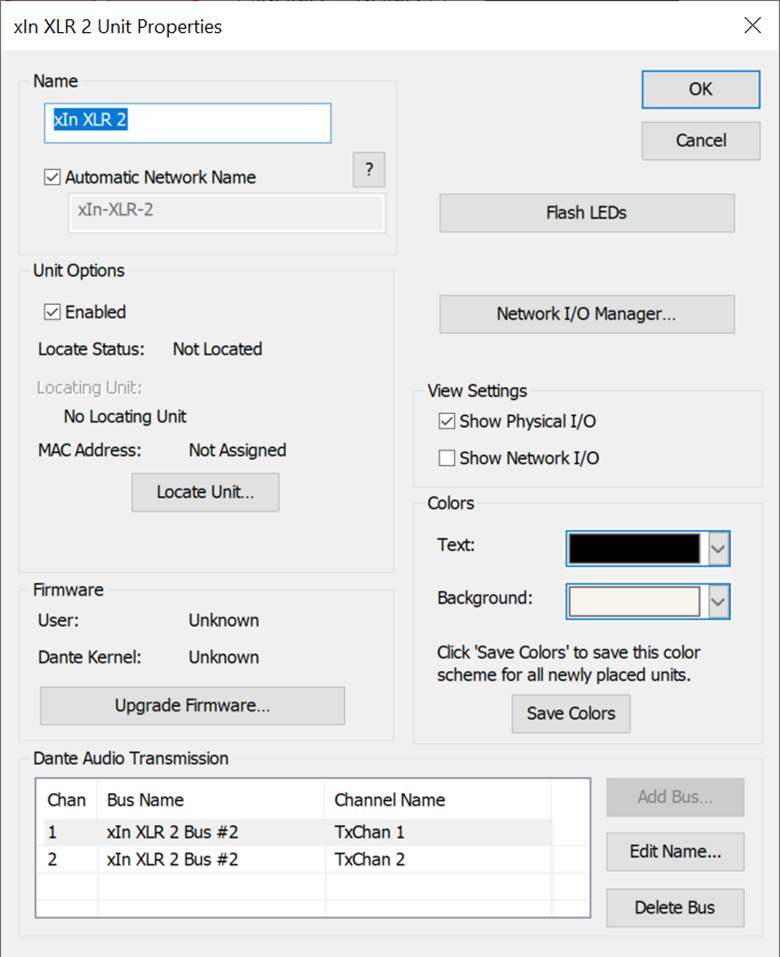This screenshot has height=957, width=780.
Task: Click the Save Colors button
Action: click(x=571, y=713)
